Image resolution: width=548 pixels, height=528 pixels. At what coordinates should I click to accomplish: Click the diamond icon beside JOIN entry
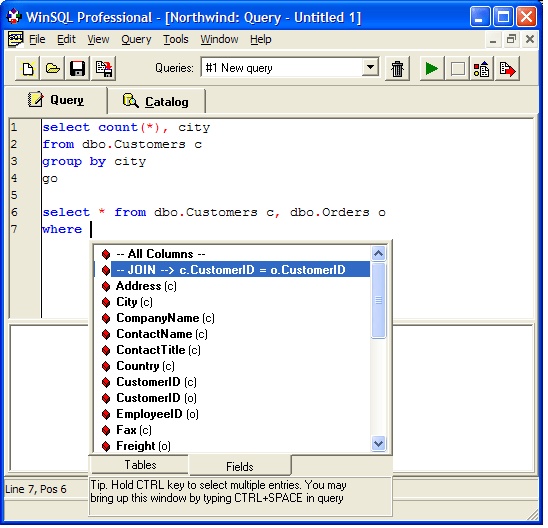106,270
